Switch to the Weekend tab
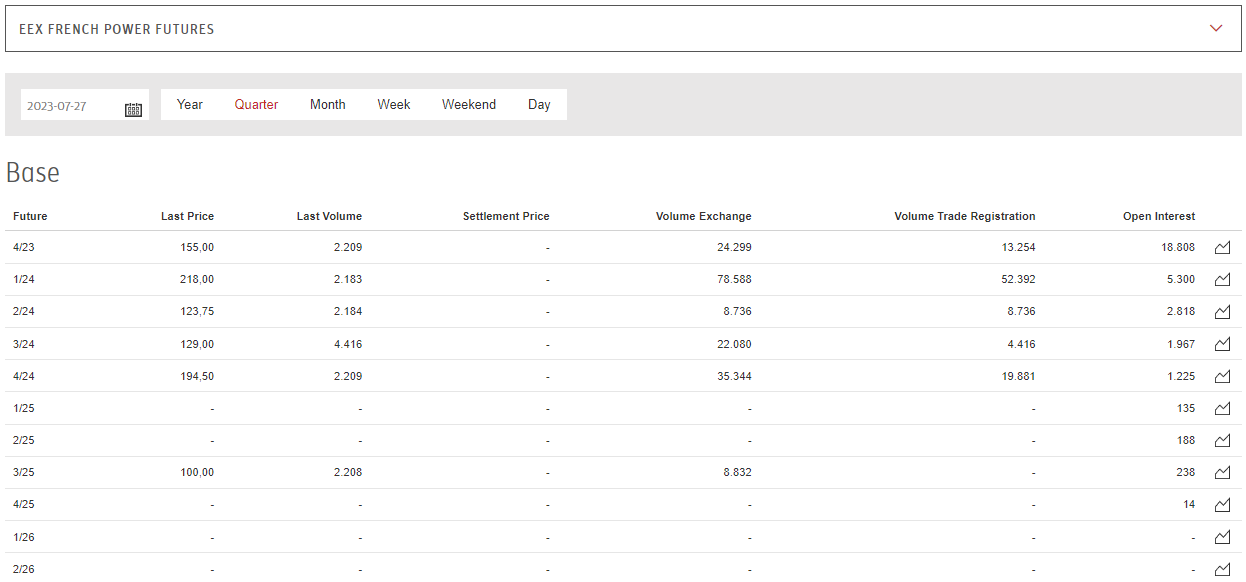1246x582 pixels. click(469, 104)
